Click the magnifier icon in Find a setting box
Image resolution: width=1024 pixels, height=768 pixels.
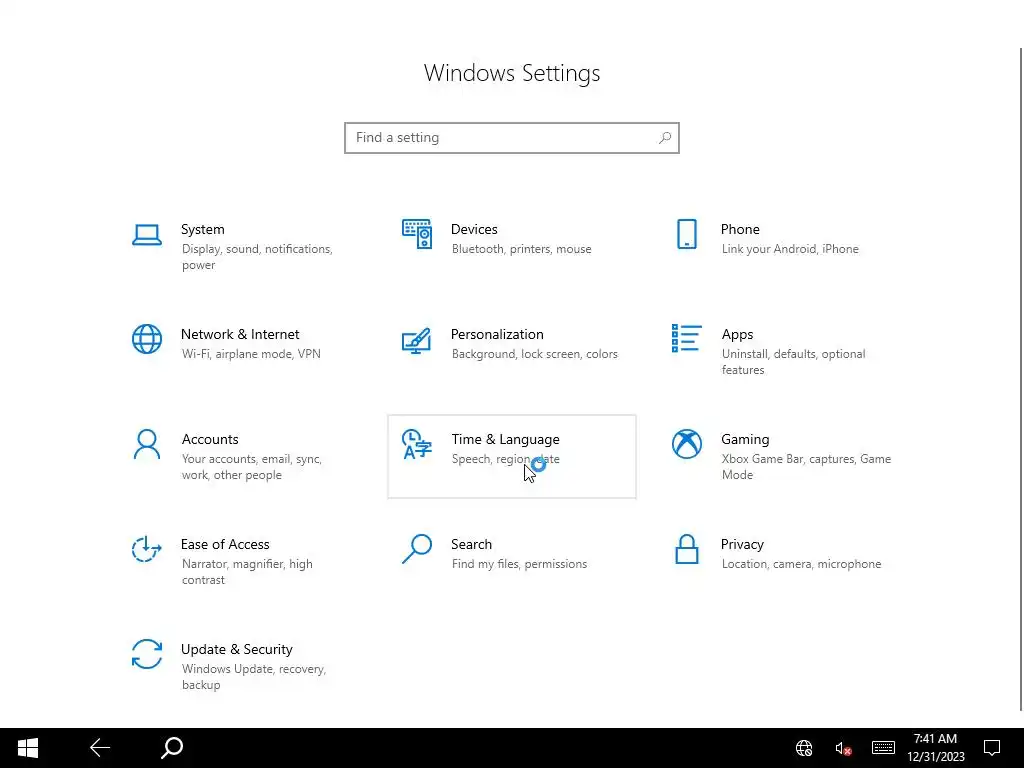pyautogui.click(x=665, y=138)
